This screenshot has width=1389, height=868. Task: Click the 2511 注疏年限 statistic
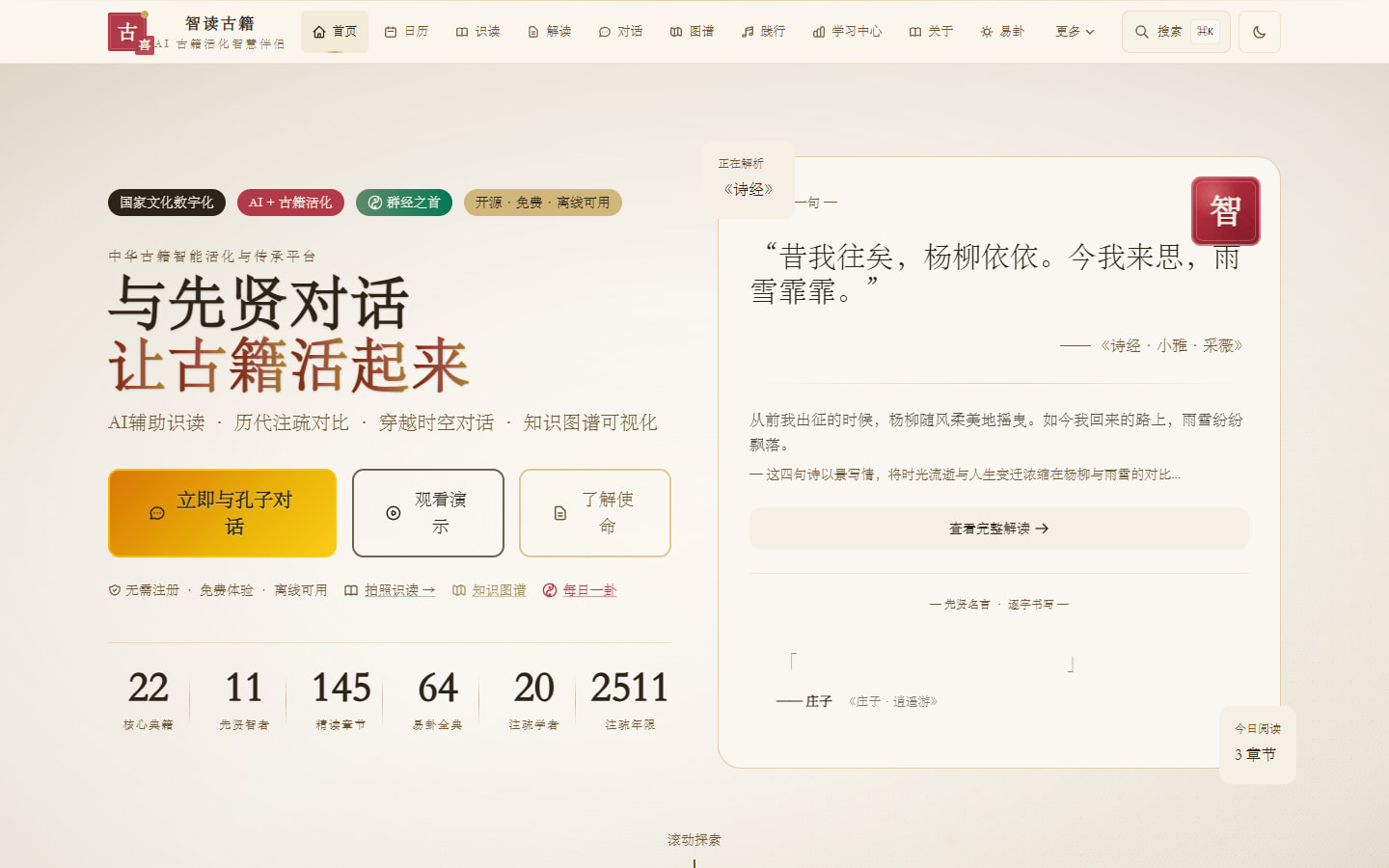(x=630, y=701)
